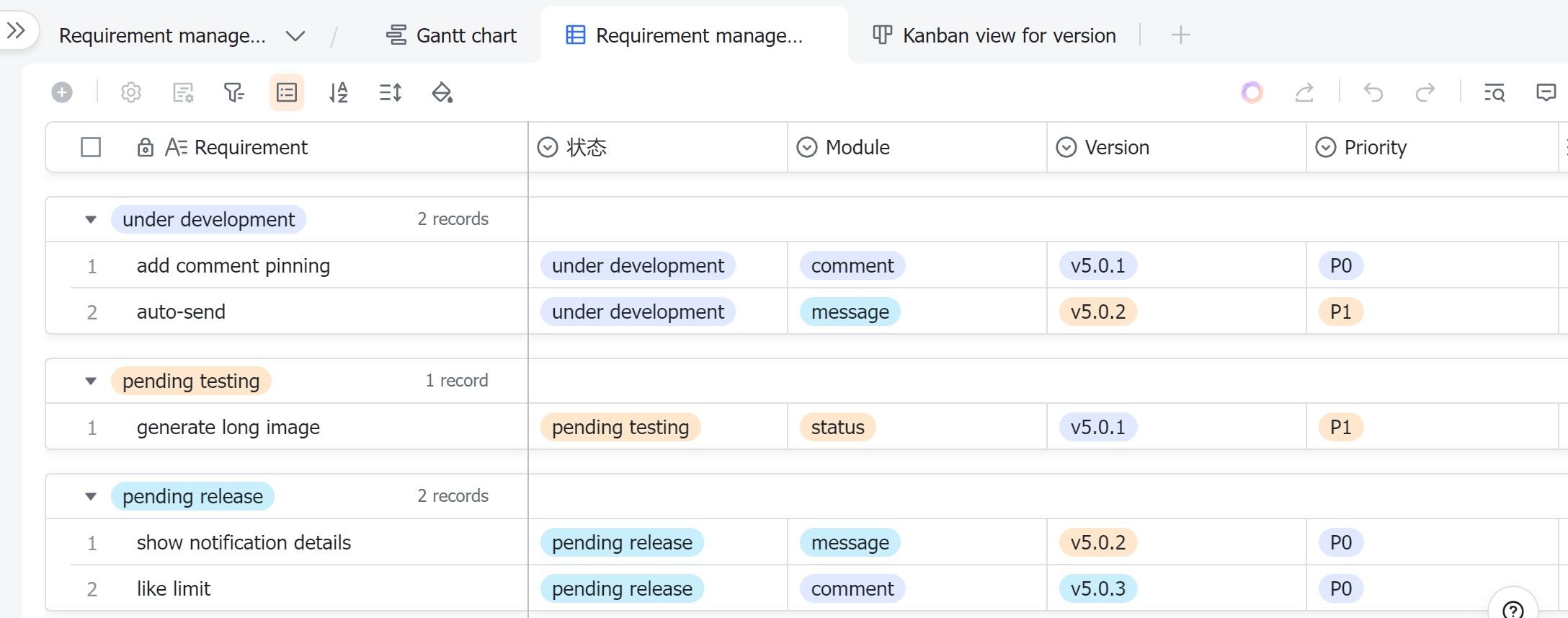Image resolution: width=1568 pixels, height=618 pixels.
Task: Add a new view with plus button
Action: 1180,35
